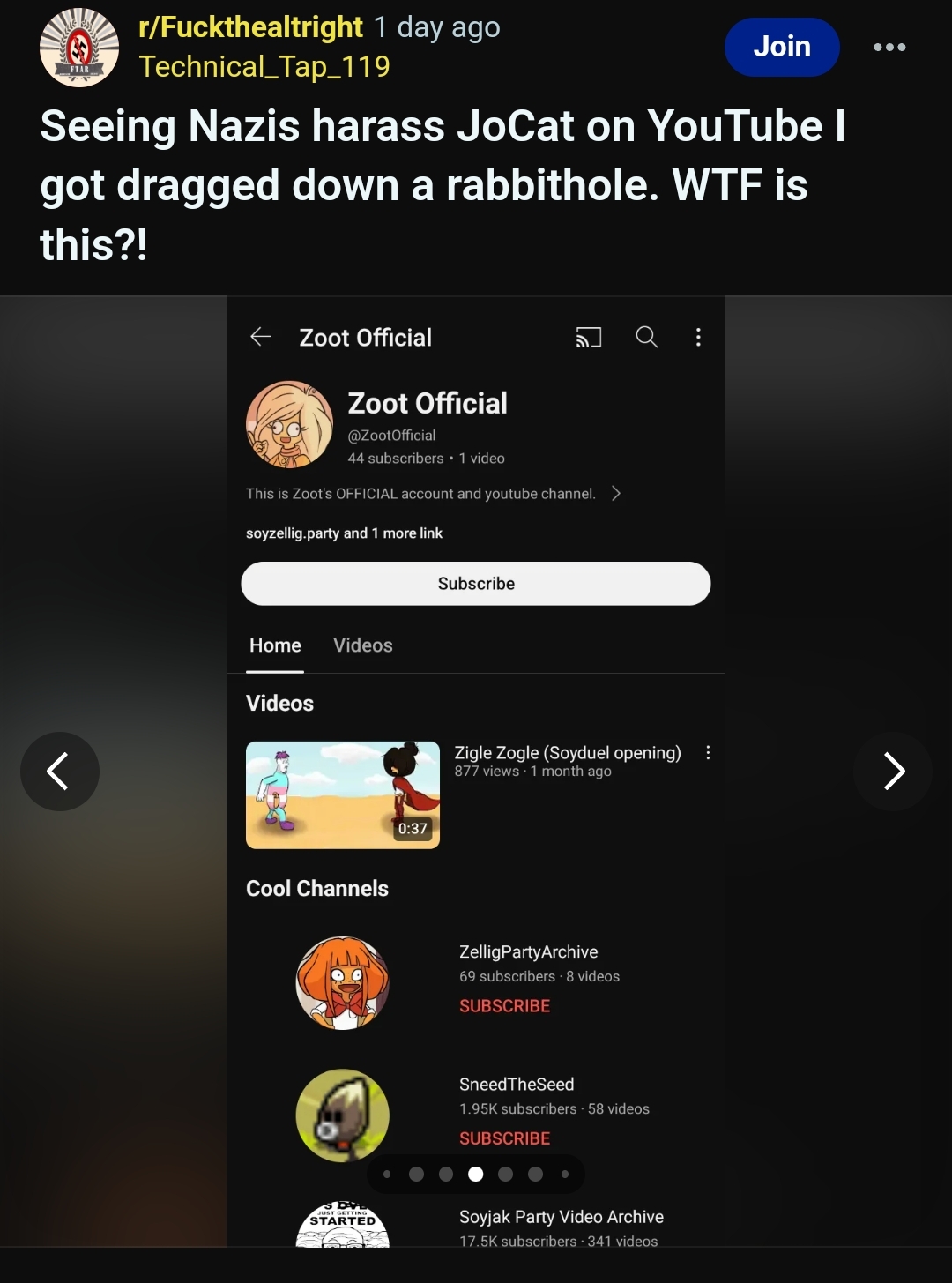This screenshot has width=952, height=1283.
Task: Tap the back arrow beside Zoot Official
Action: [x=261, y=337]
